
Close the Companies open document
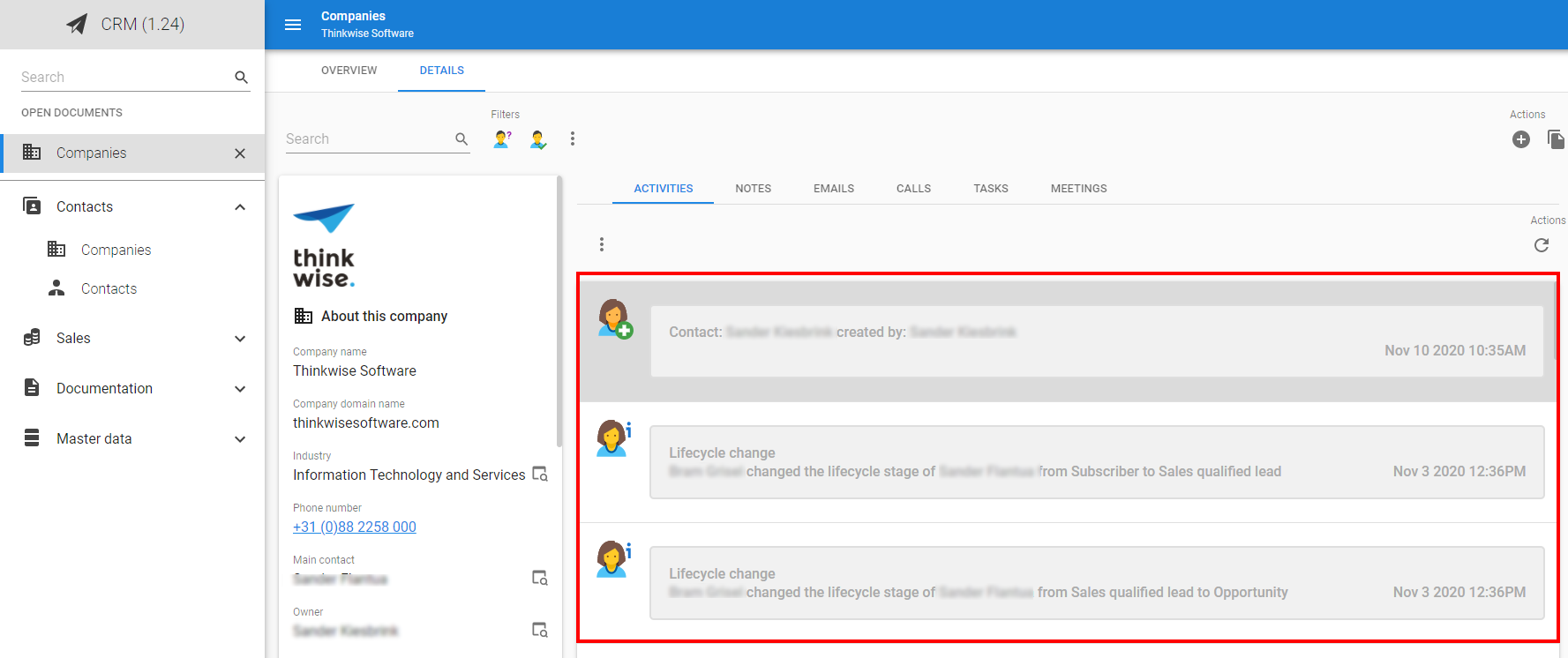point(240,153)
